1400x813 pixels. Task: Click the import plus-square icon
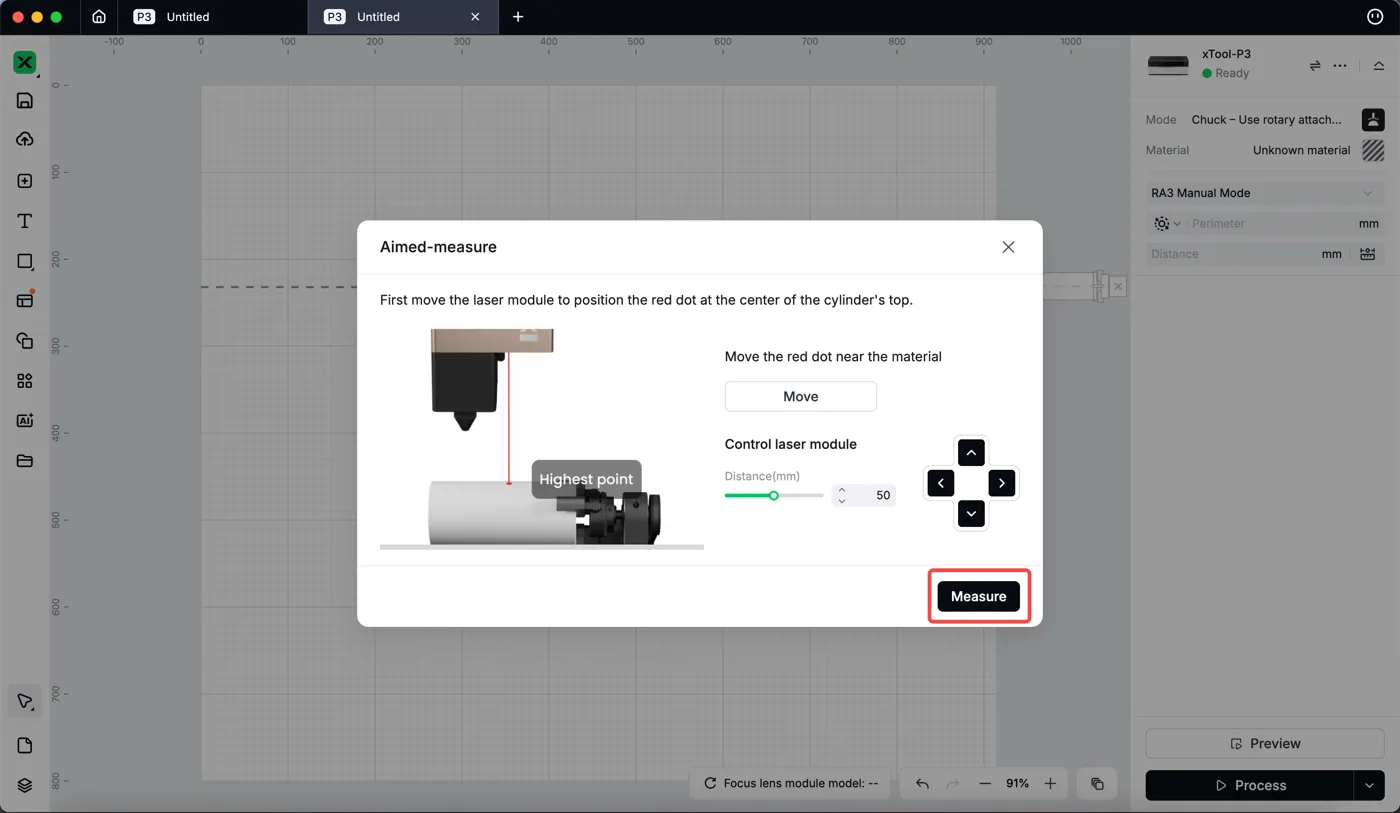click(x=25, y=181)
